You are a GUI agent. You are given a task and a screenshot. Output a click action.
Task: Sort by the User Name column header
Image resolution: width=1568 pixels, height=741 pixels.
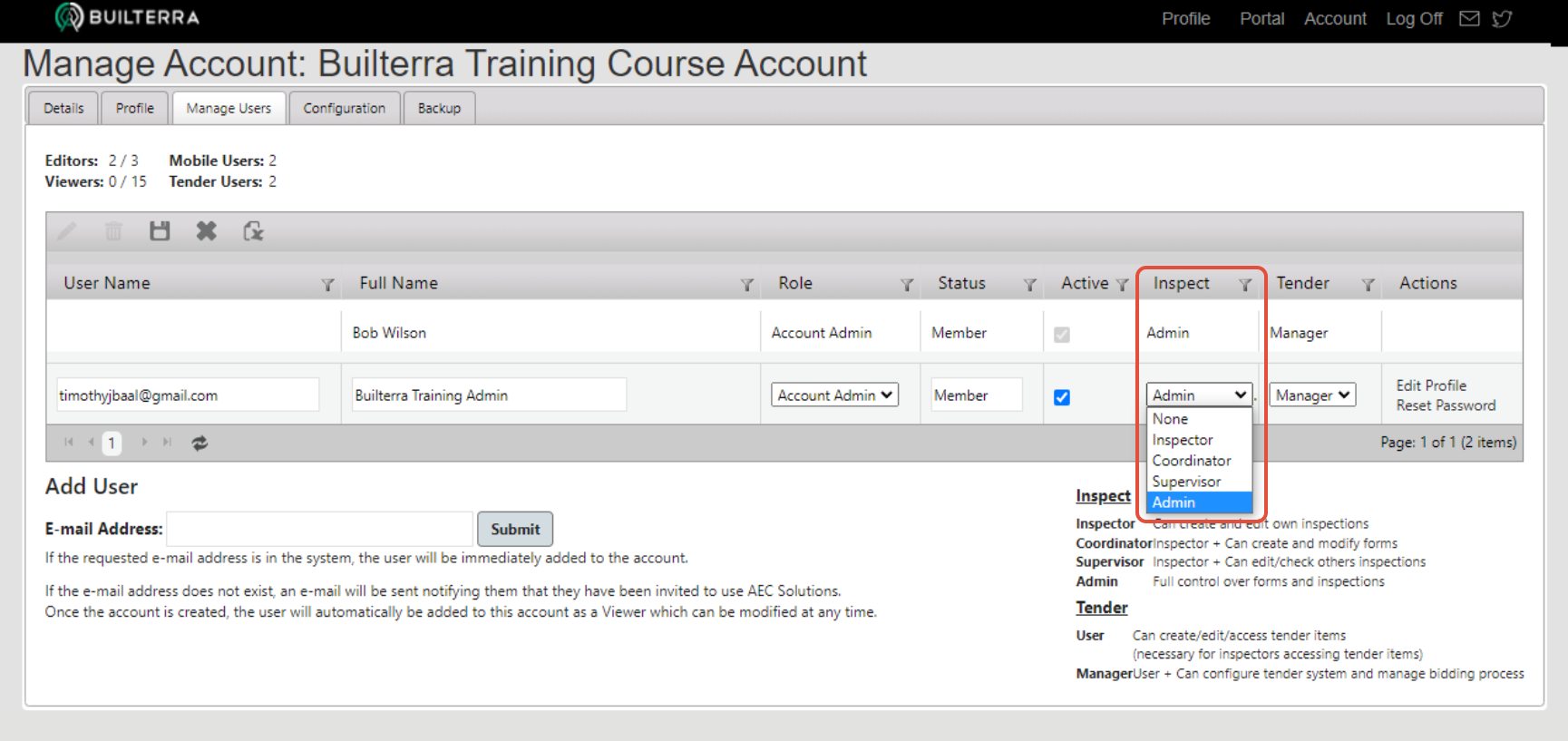coord(107,283)
